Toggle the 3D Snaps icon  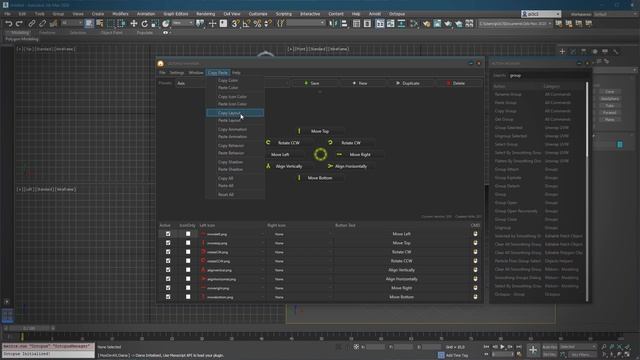[236, 24]
